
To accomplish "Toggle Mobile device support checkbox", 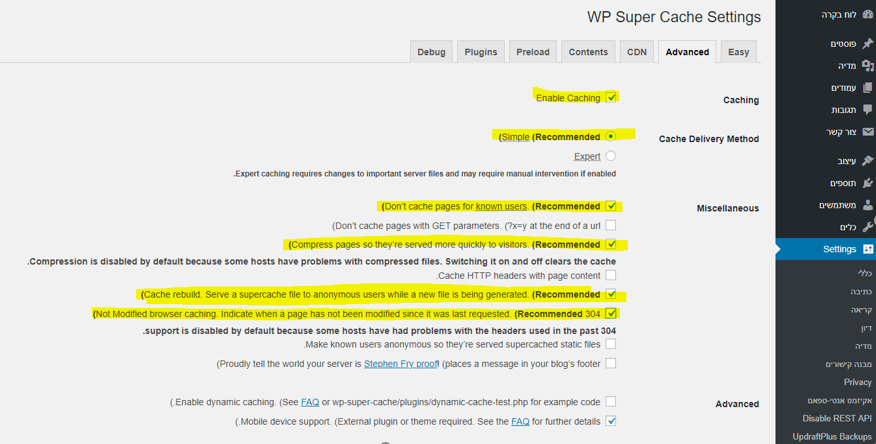I will click(x=611, y=421).
